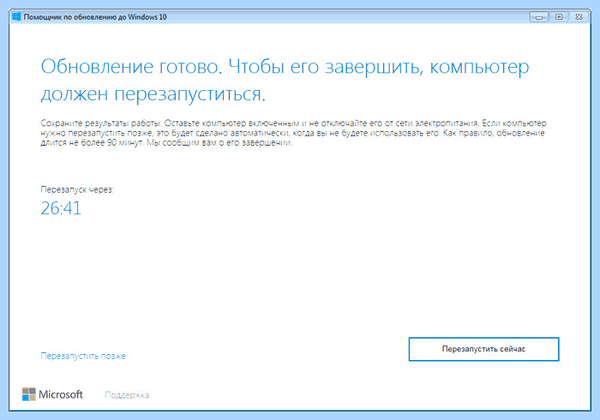Click the Windows icon in title bar
The height and width of the screenshot is (420, 600).
click(x=16, y=17)
